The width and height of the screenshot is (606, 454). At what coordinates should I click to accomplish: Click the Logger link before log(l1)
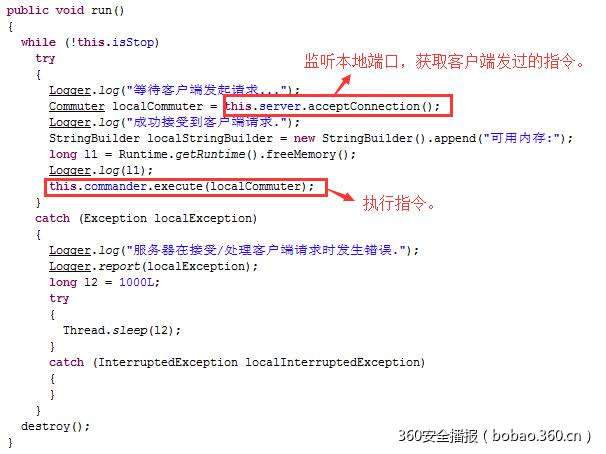[70, 170]
